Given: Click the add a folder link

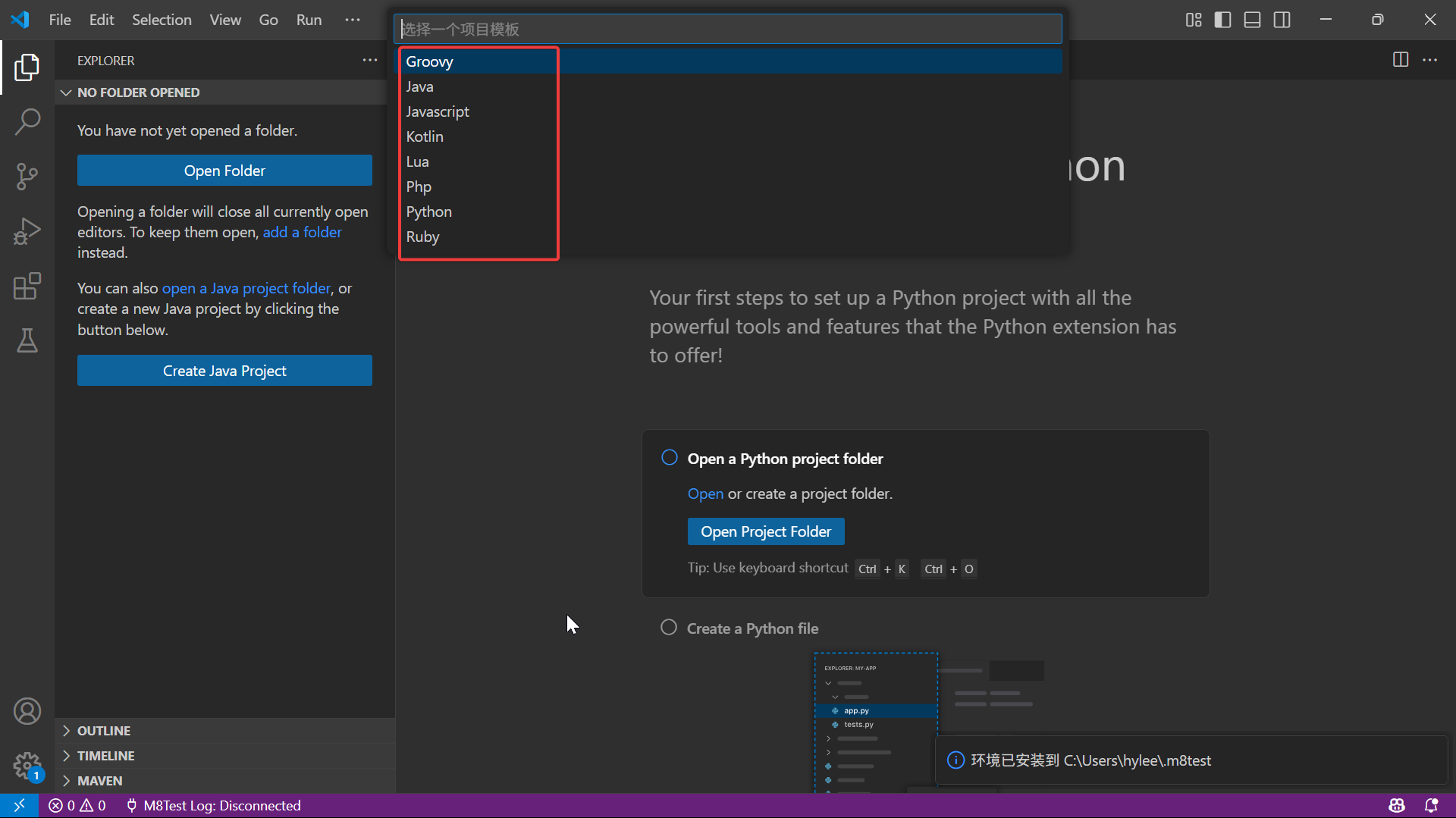Looking at the screenshot, I should click(x=302, y=232).
